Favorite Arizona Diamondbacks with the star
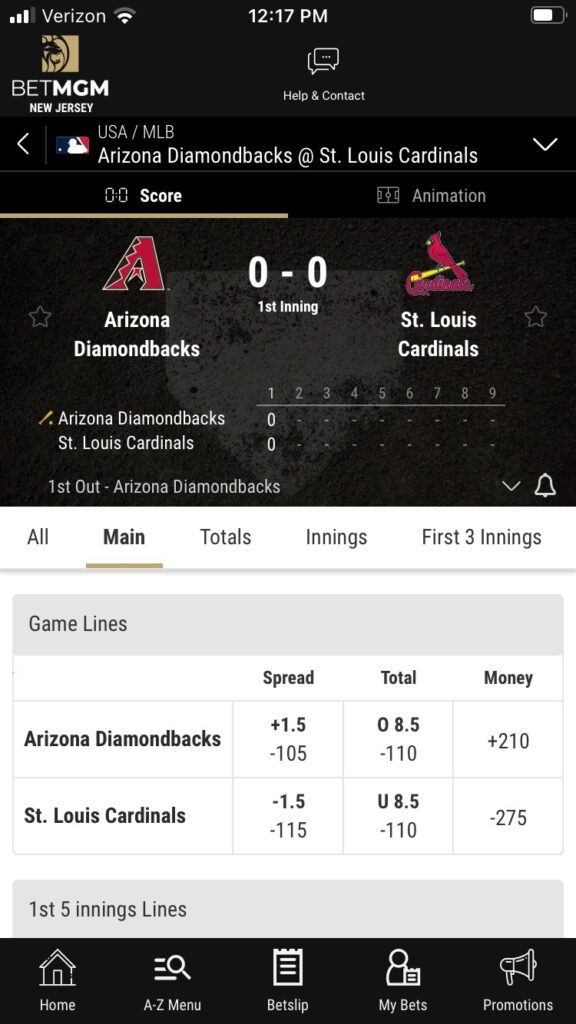Image resolution: width=576 pixels, height=1024 pixels. [x=40, y=317]
